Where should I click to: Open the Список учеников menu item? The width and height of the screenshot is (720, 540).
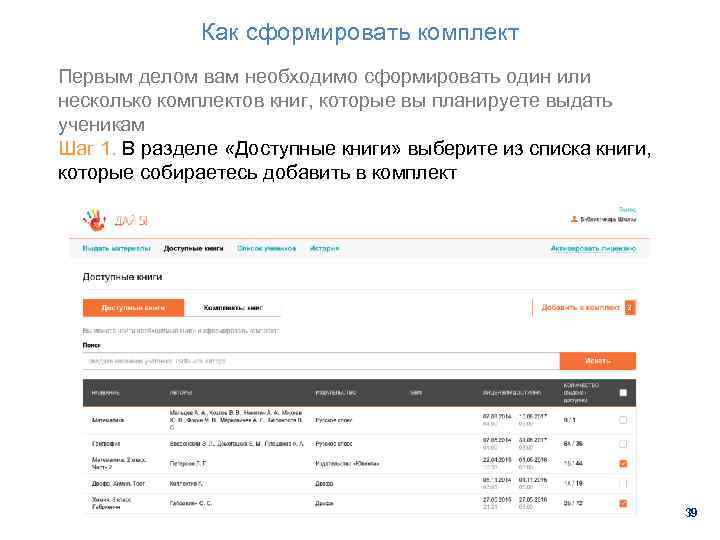click(x=266, y=248)
